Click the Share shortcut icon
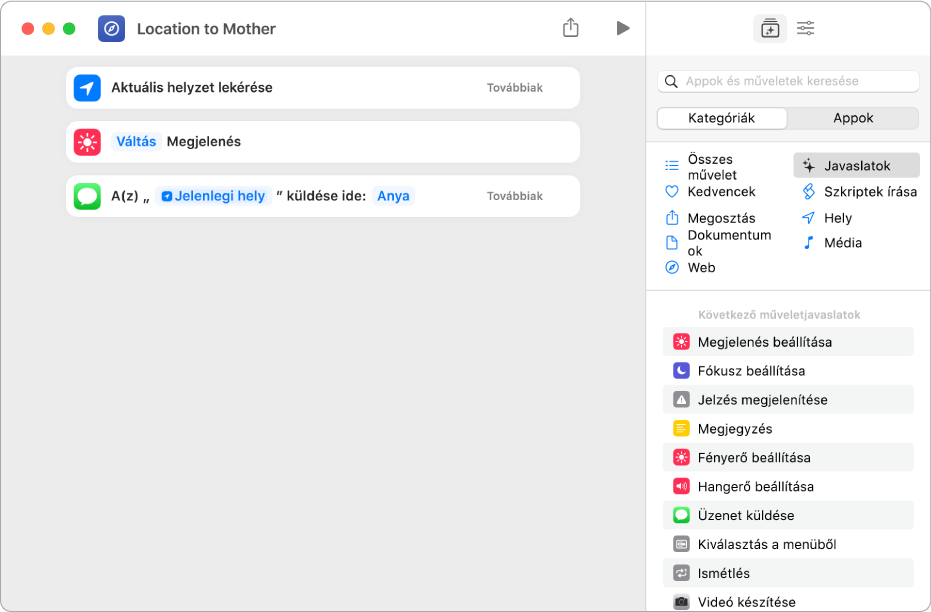 click(571, 28)
